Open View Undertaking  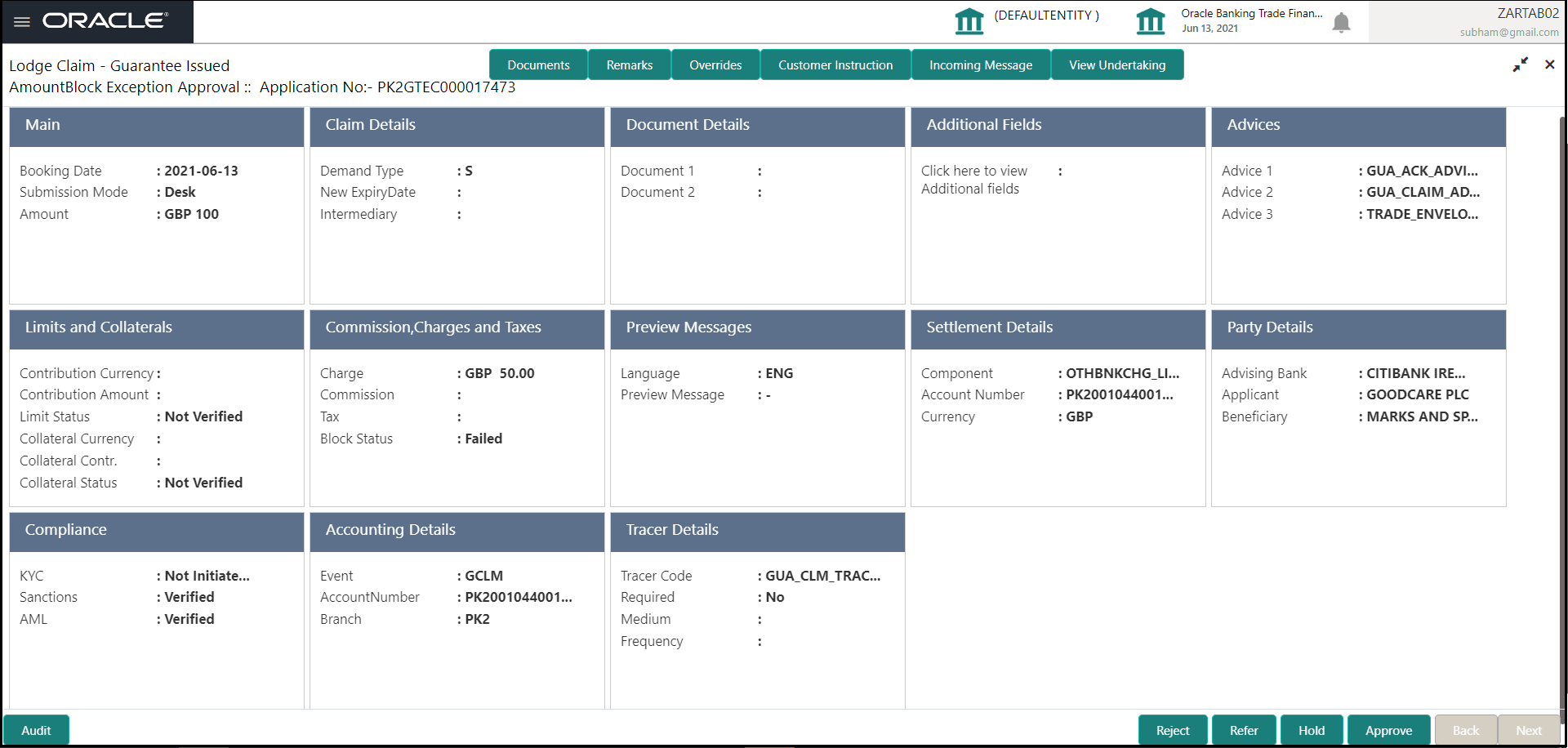pyautogui.click(x=1117, y=65)
